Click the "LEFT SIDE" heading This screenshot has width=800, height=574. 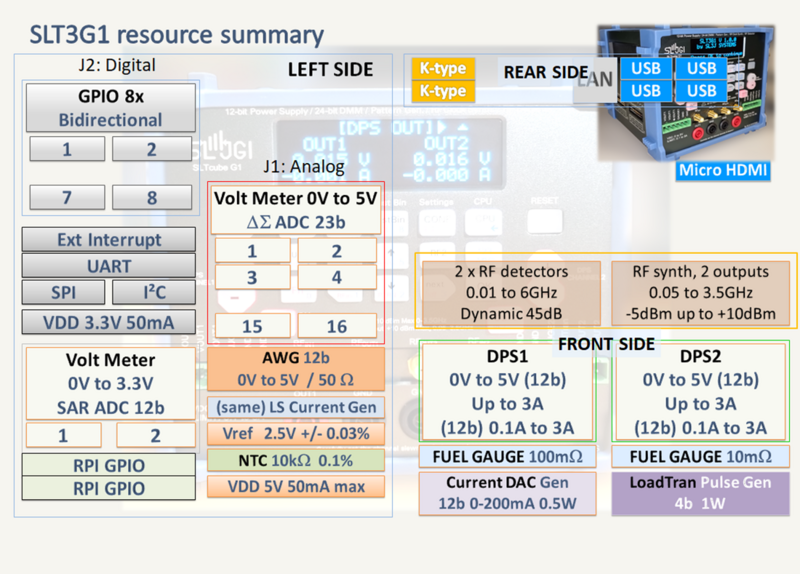coord(330,69)
